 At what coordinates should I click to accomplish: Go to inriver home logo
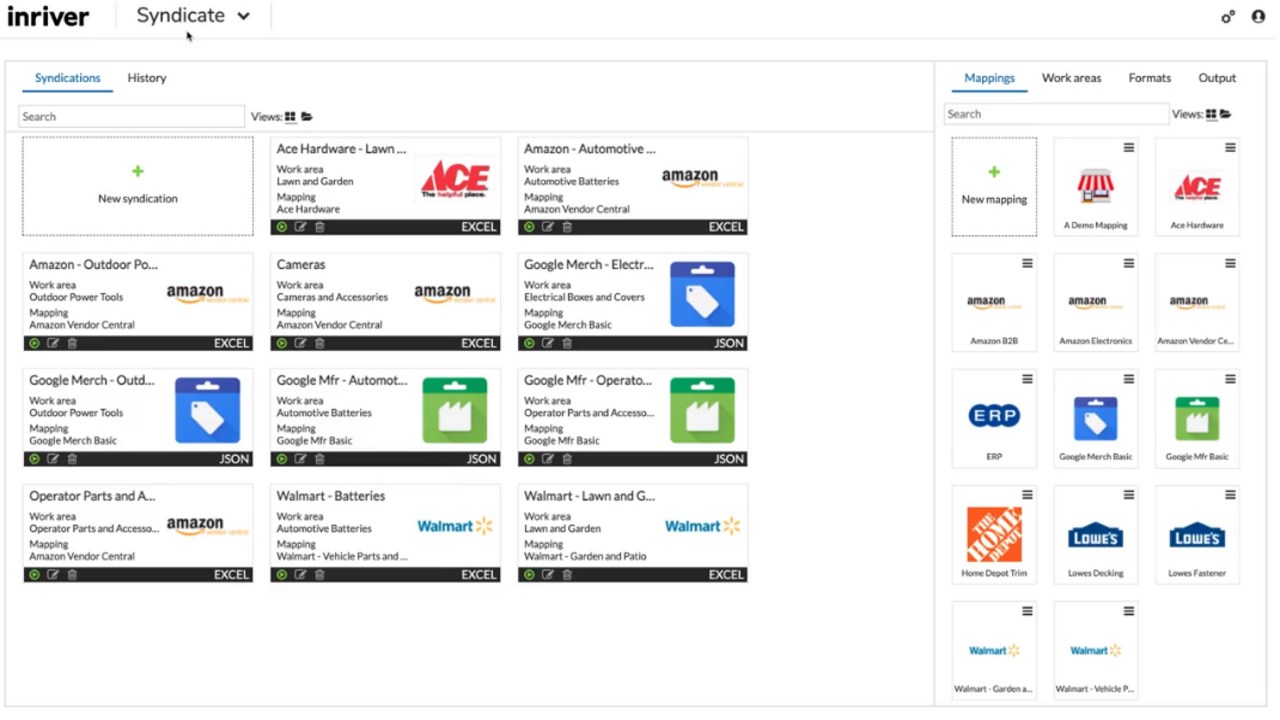click(x=48, y=16)
